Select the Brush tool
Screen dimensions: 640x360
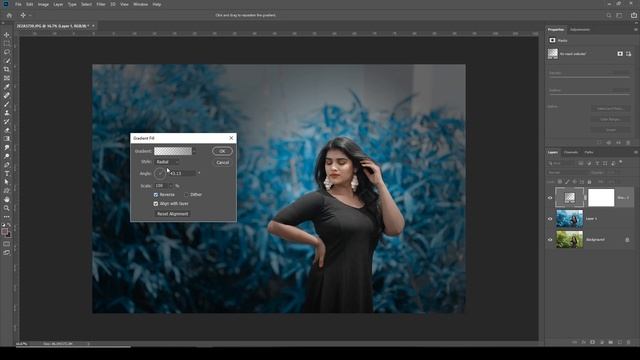7,104
